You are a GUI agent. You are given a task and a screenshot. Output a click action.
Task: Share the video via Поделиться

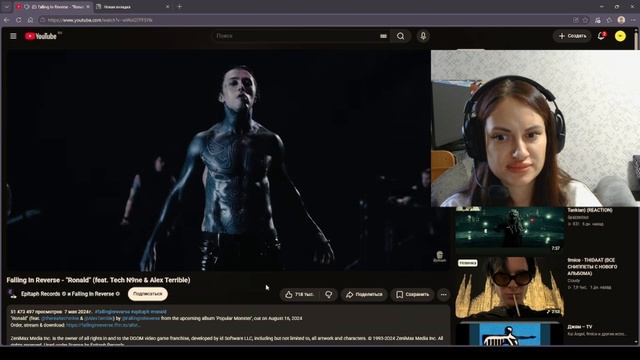364,294
